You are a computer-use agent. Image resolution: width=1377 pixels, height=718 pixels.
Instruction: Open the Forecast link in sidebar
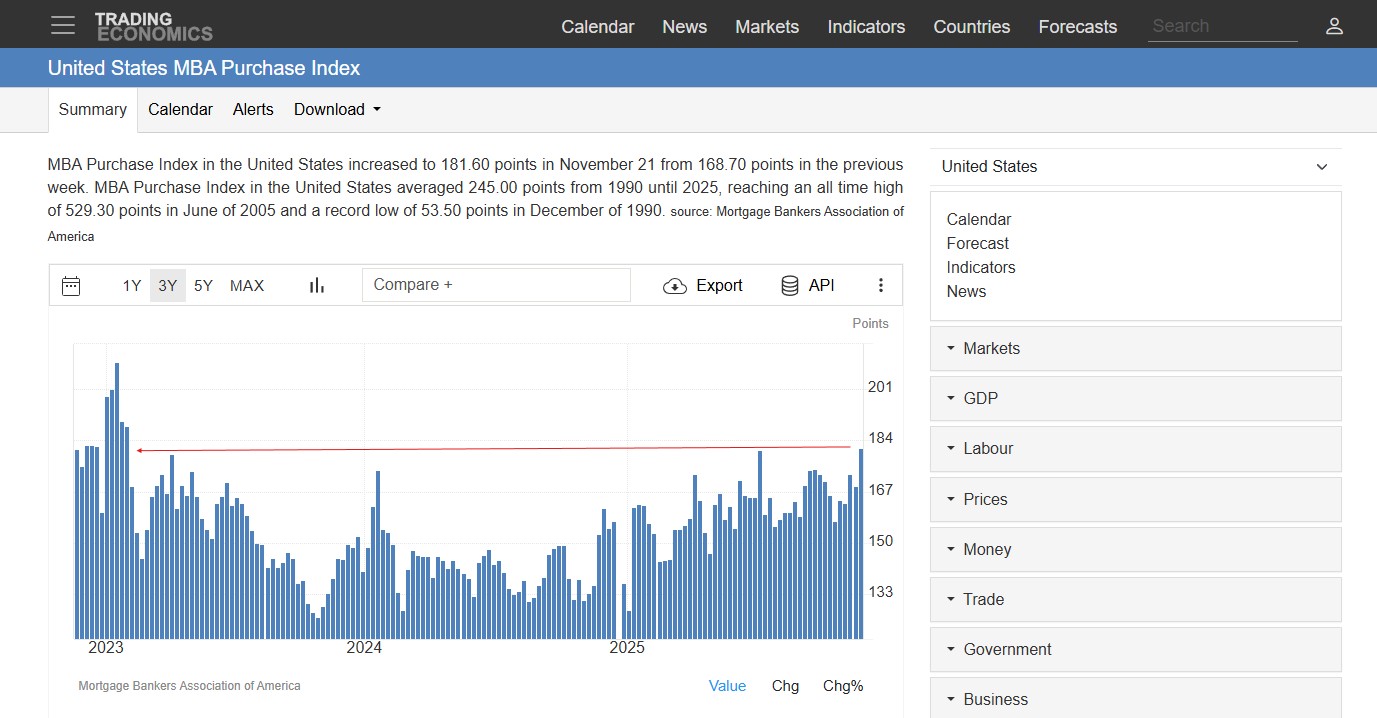977,244
